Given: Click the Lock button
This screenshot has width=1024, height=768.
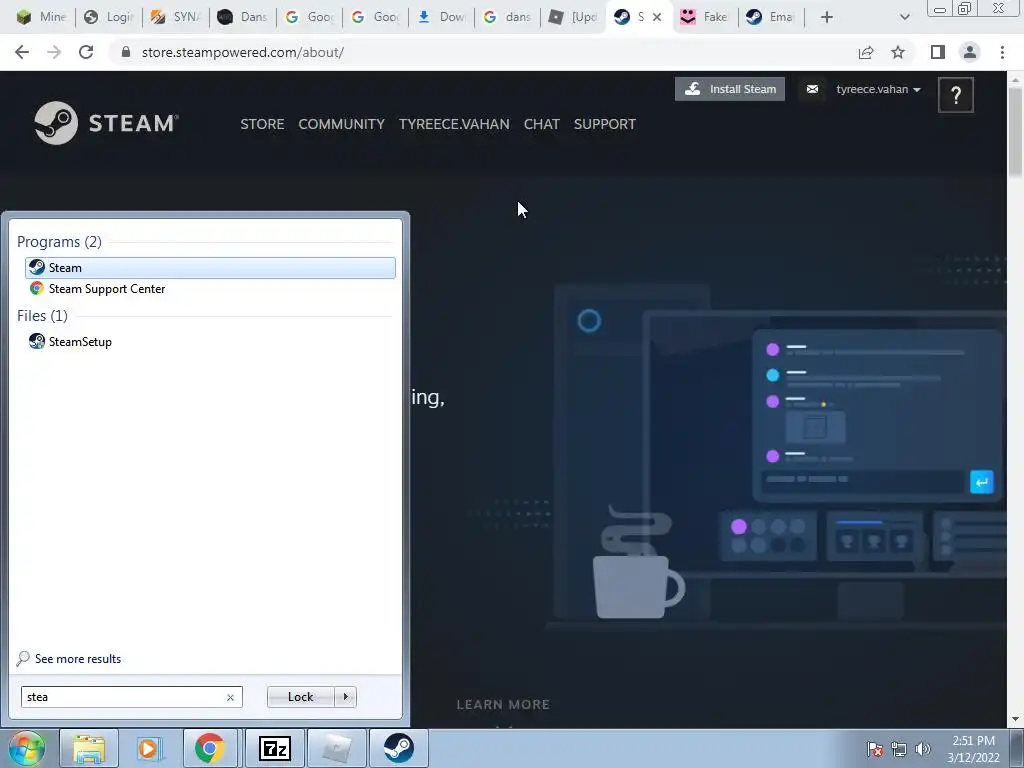Looking at the screenshot, I should point(300,697).
